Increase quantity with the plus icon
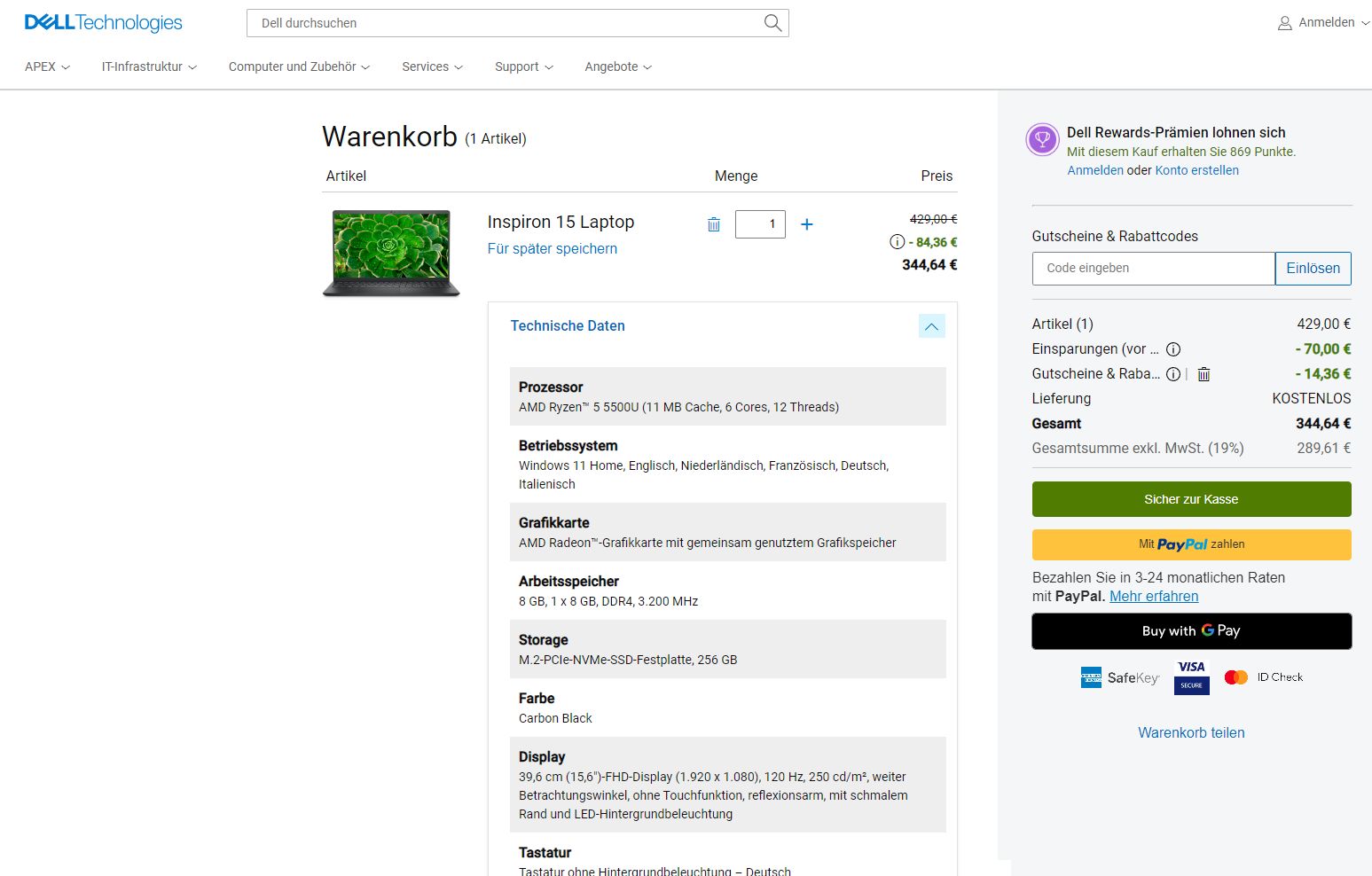 (807, 224)
